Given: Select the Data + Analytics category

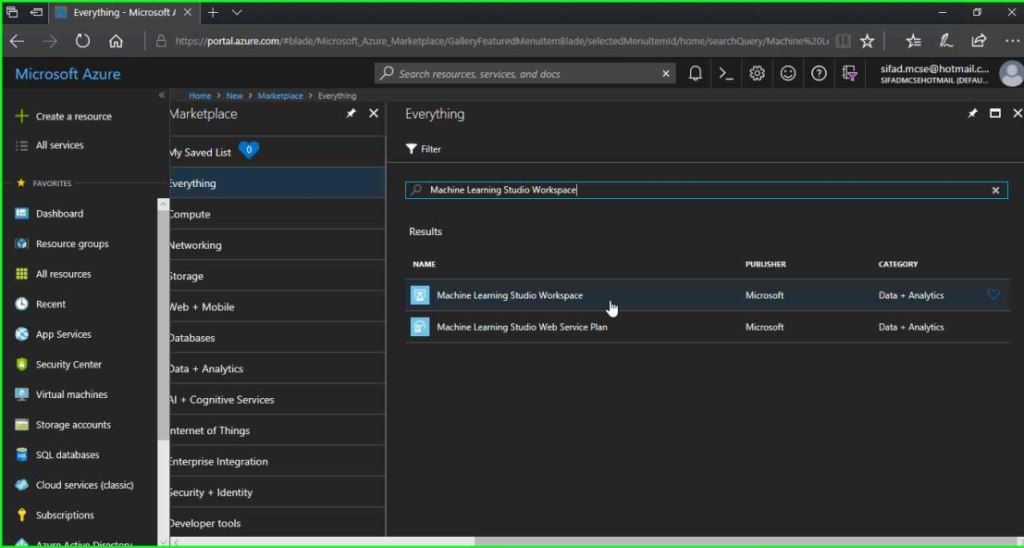Looking at the screenshot, I should [278, 368].
